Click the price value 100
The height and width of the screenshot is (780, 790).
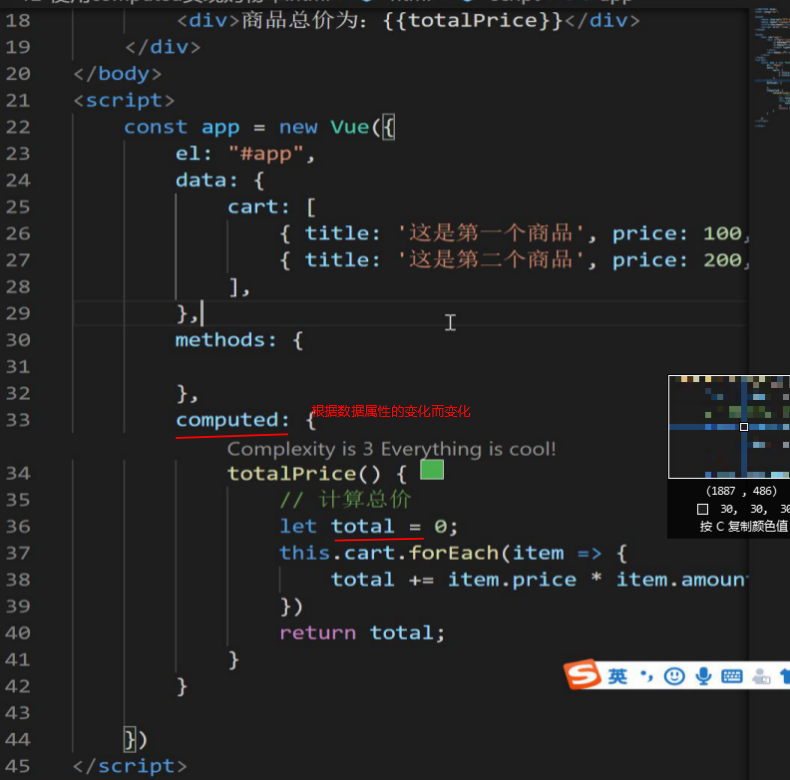[x=722, y=233]
